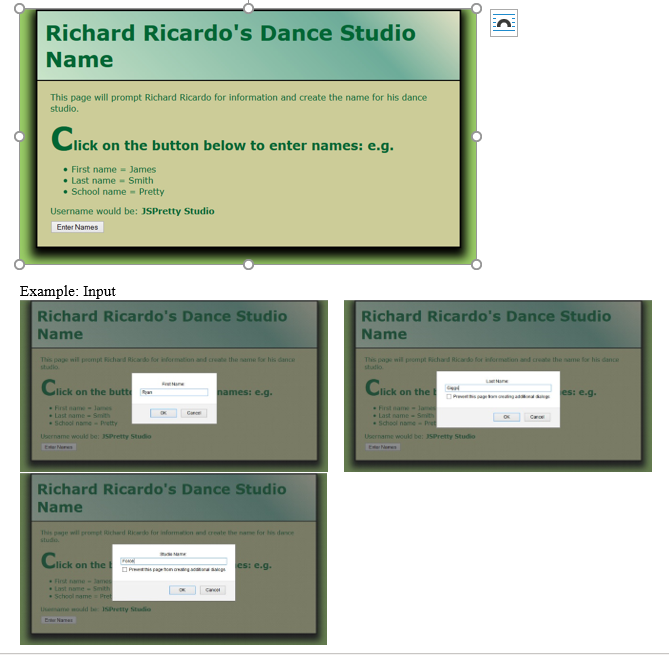Check 'Prevent this page' box in Last Name dialog
Viewport: 669px width, 655px height.
(449, 397)
